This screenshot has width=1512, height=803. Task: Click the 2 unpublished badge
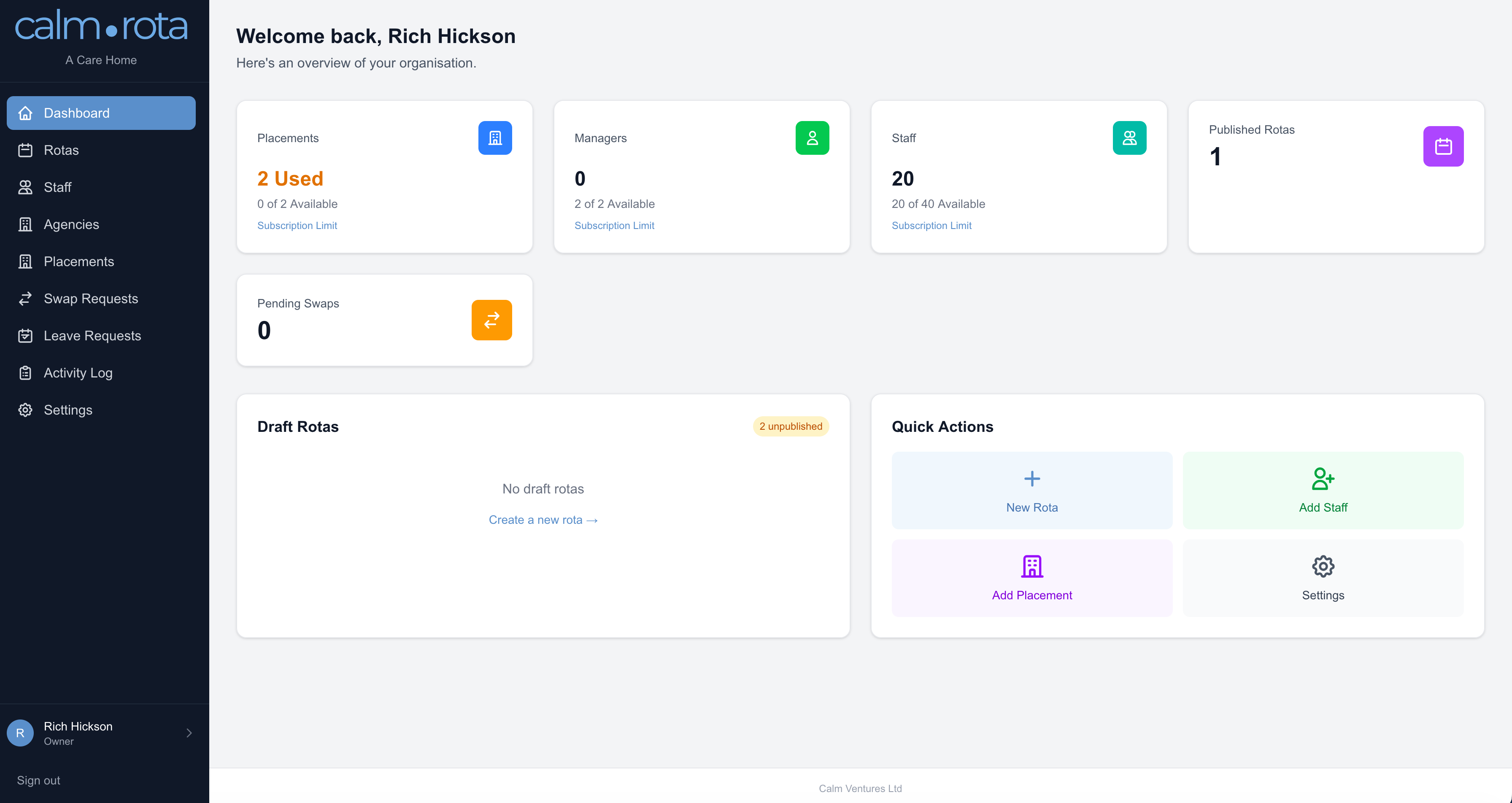pos(791,426)
